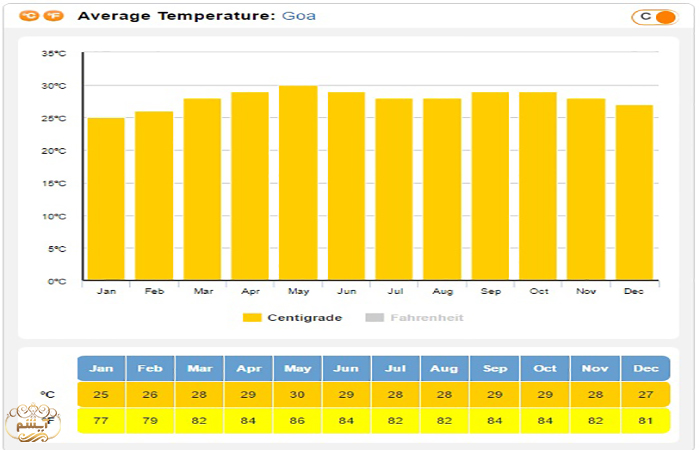Click the orange °C icon in header

click(30, 16)
